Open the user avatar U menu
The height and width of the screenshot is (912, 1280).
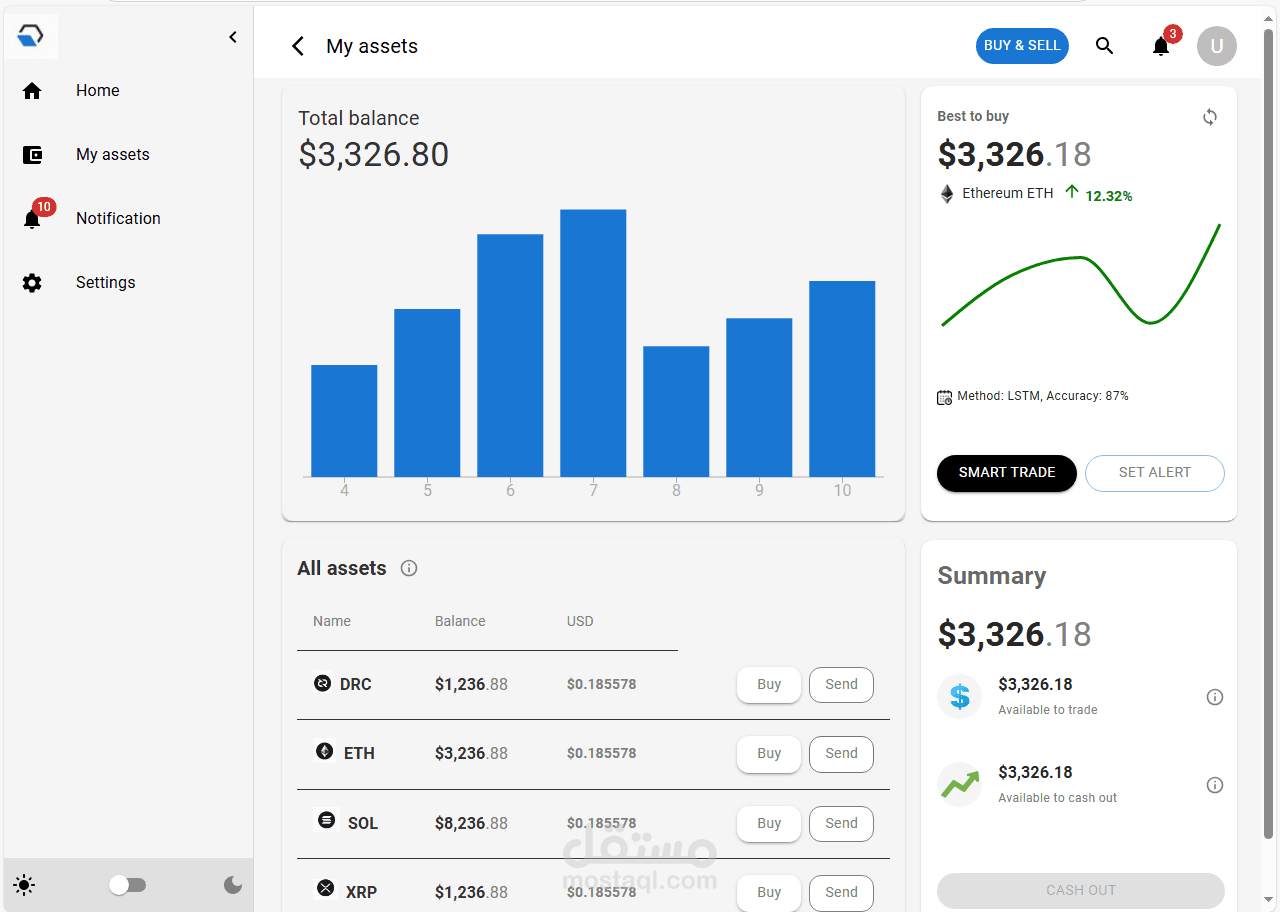tap(1217, 46)
